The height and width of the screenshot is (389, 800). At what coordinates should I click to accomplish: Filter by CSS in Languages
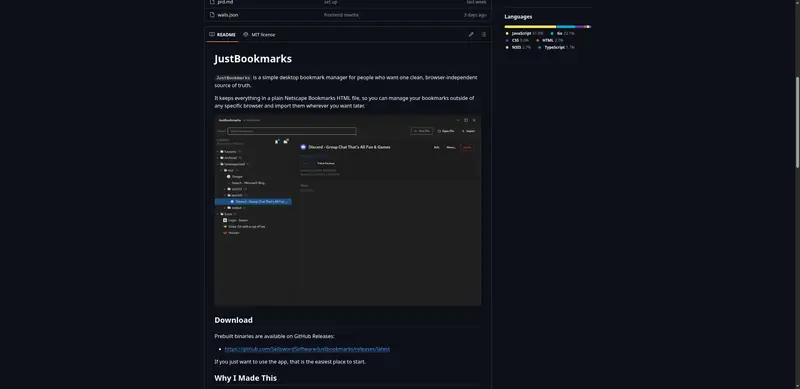(517, 40)
